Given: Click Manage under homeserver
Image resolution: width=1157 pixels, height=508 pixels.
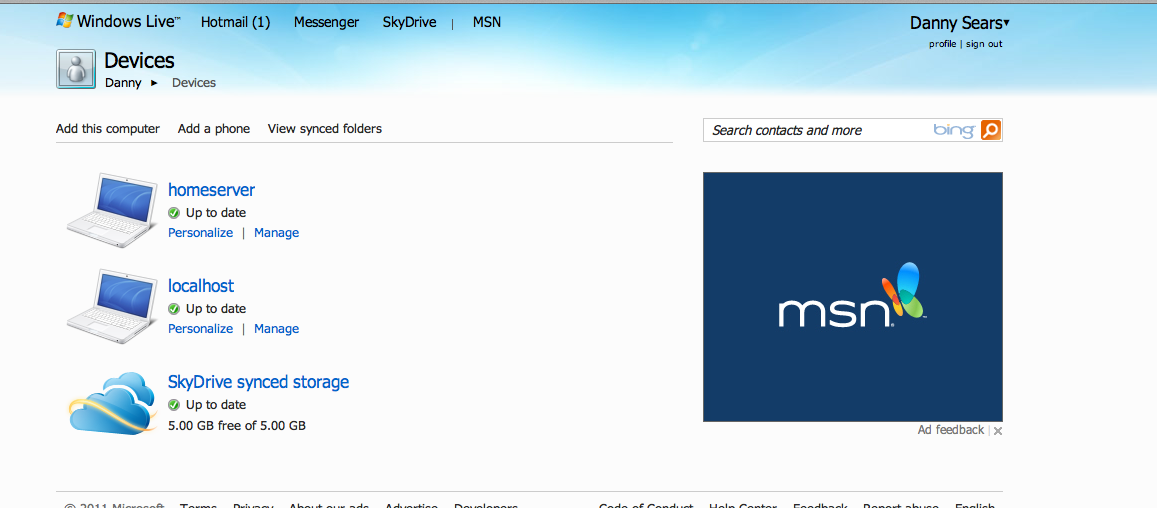Looking at the screenshot, I should pyautogui.click(x=277, y=233).
